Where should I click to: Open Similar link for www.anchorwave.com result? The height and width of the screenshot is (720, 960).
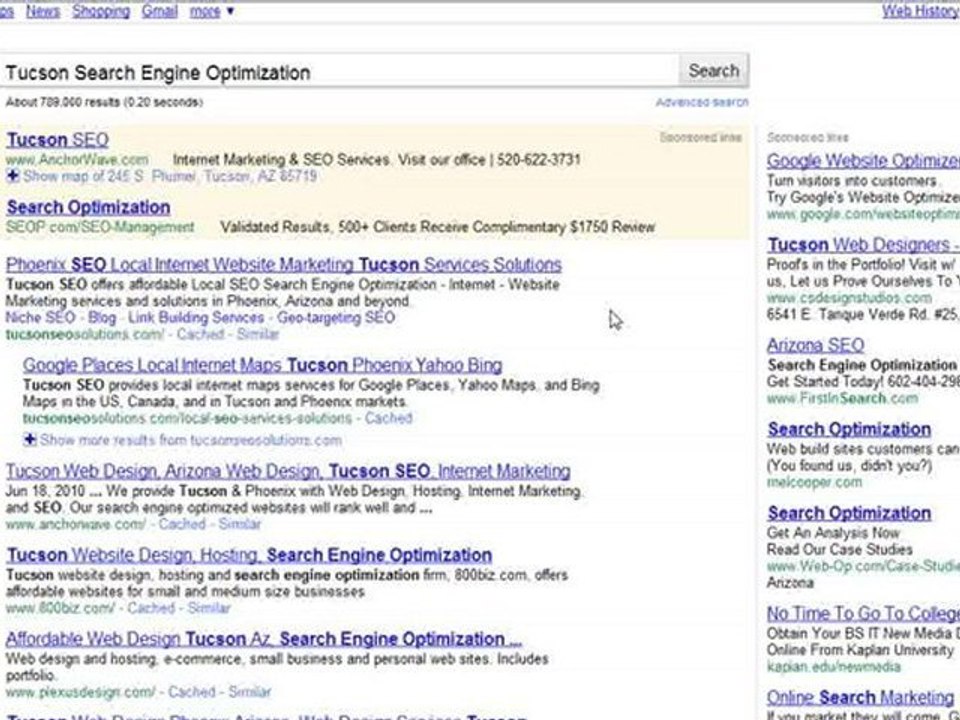[240, 524]
